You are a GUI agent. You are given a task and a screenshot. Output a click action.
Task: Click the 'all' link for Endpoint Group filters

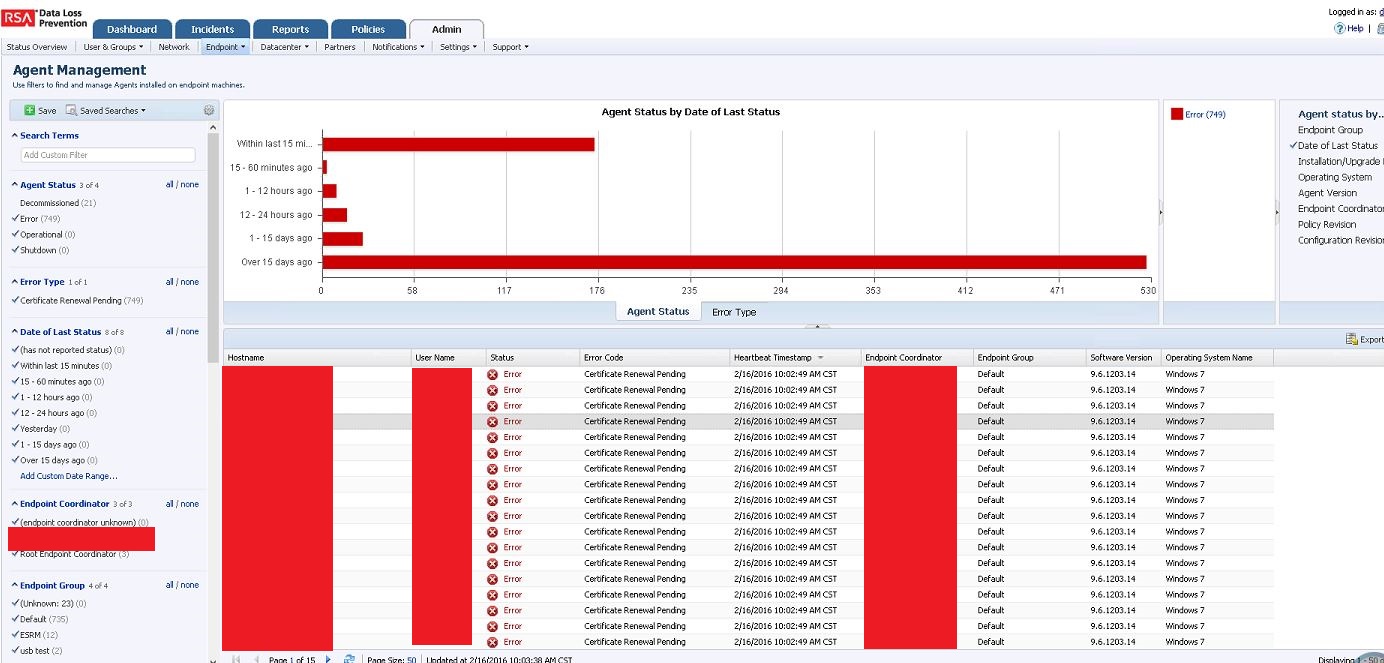[172, 584]
